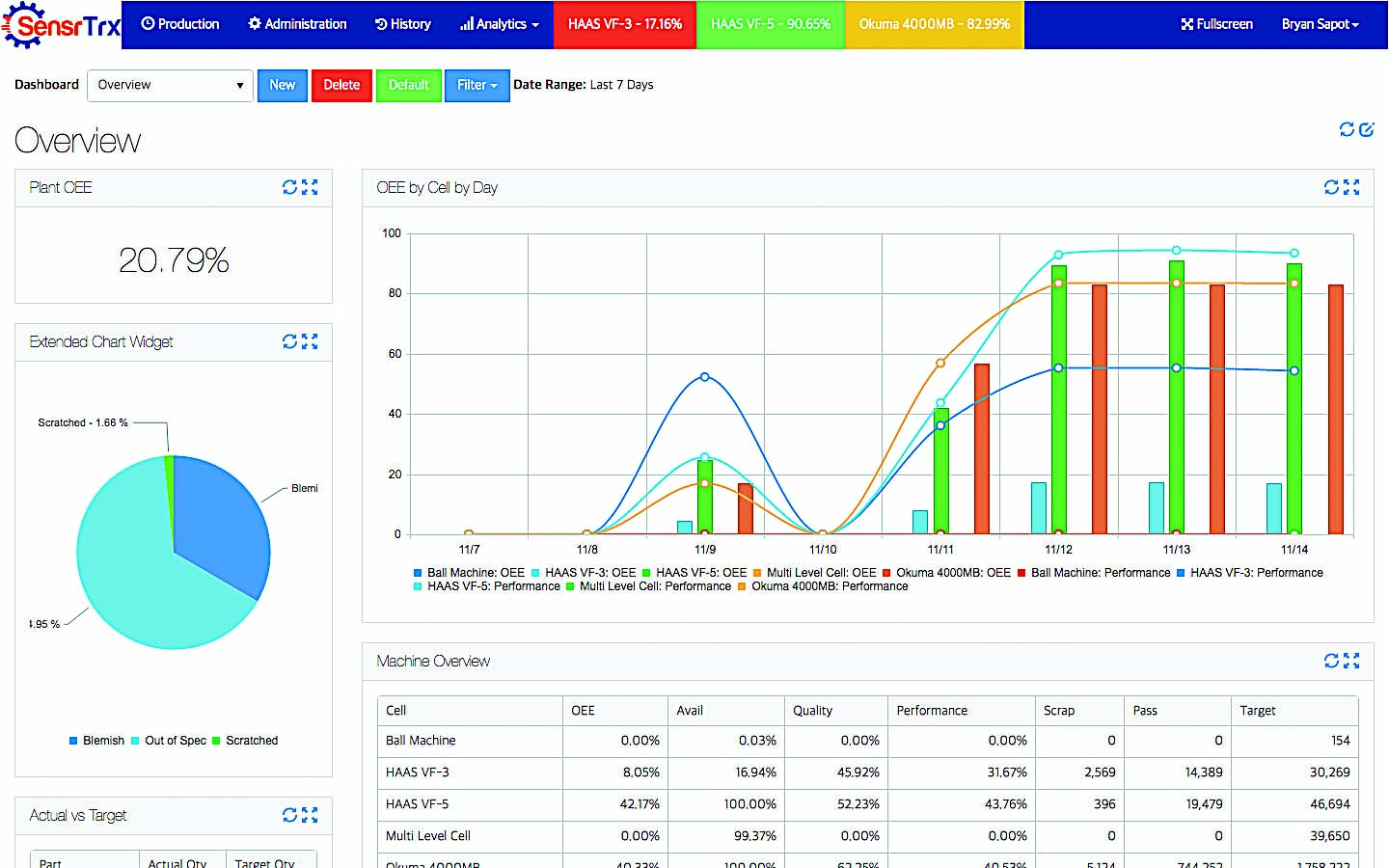Go to the History page
Viewport: 1389px width, 868px height.
[402, 24]
